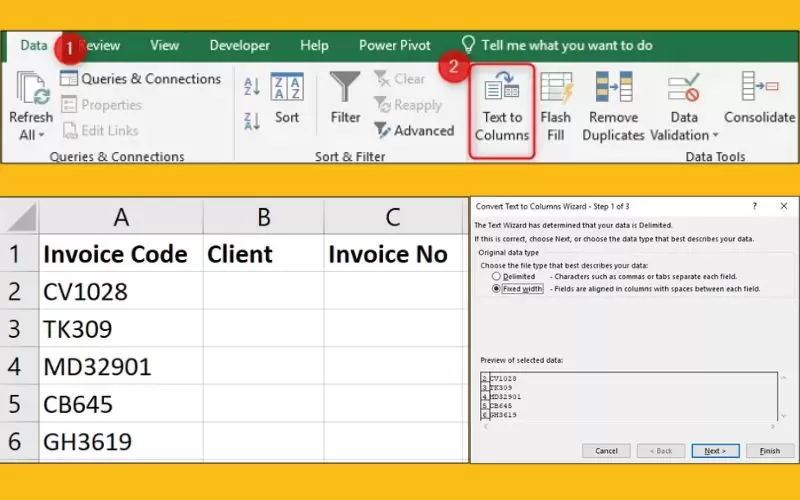The width and height of the screenshot is (800, 500).
Task: Select cell containing CV1028
Action: [121, 291]
